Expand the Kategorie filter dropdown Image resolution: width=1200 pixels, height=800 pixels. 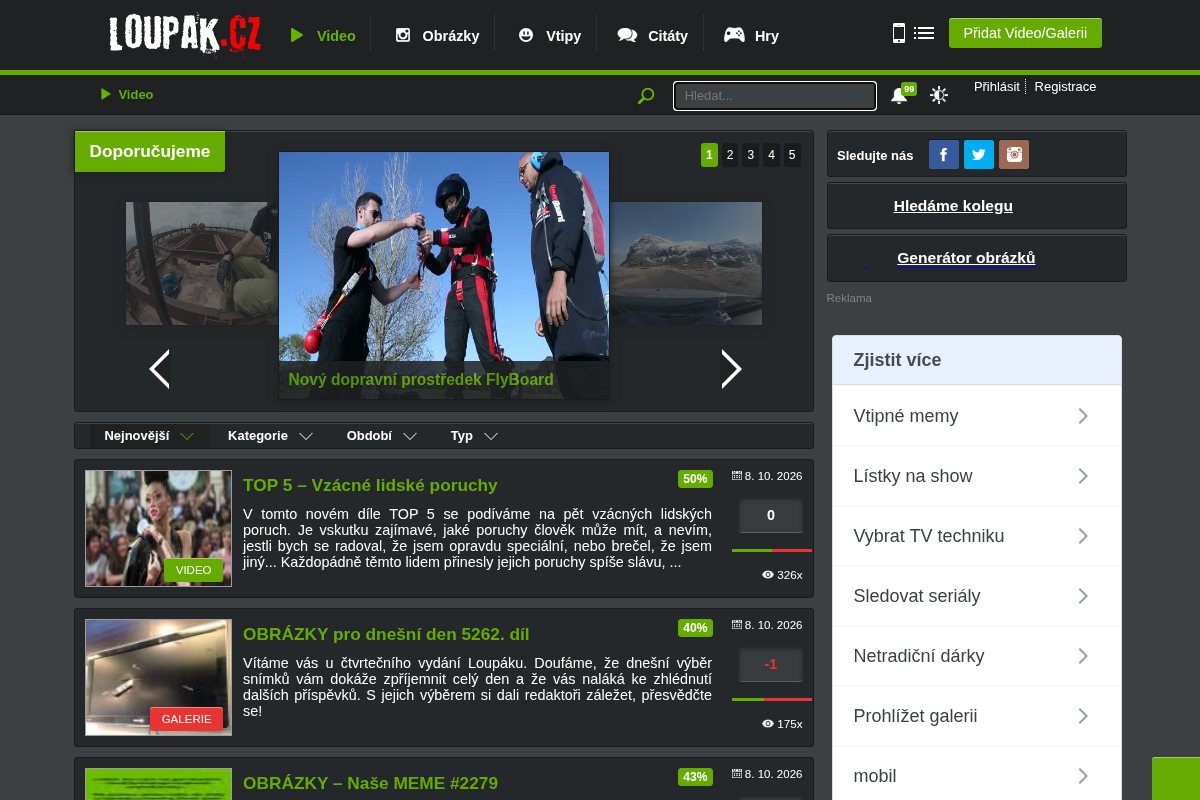[x=270, y=436]
